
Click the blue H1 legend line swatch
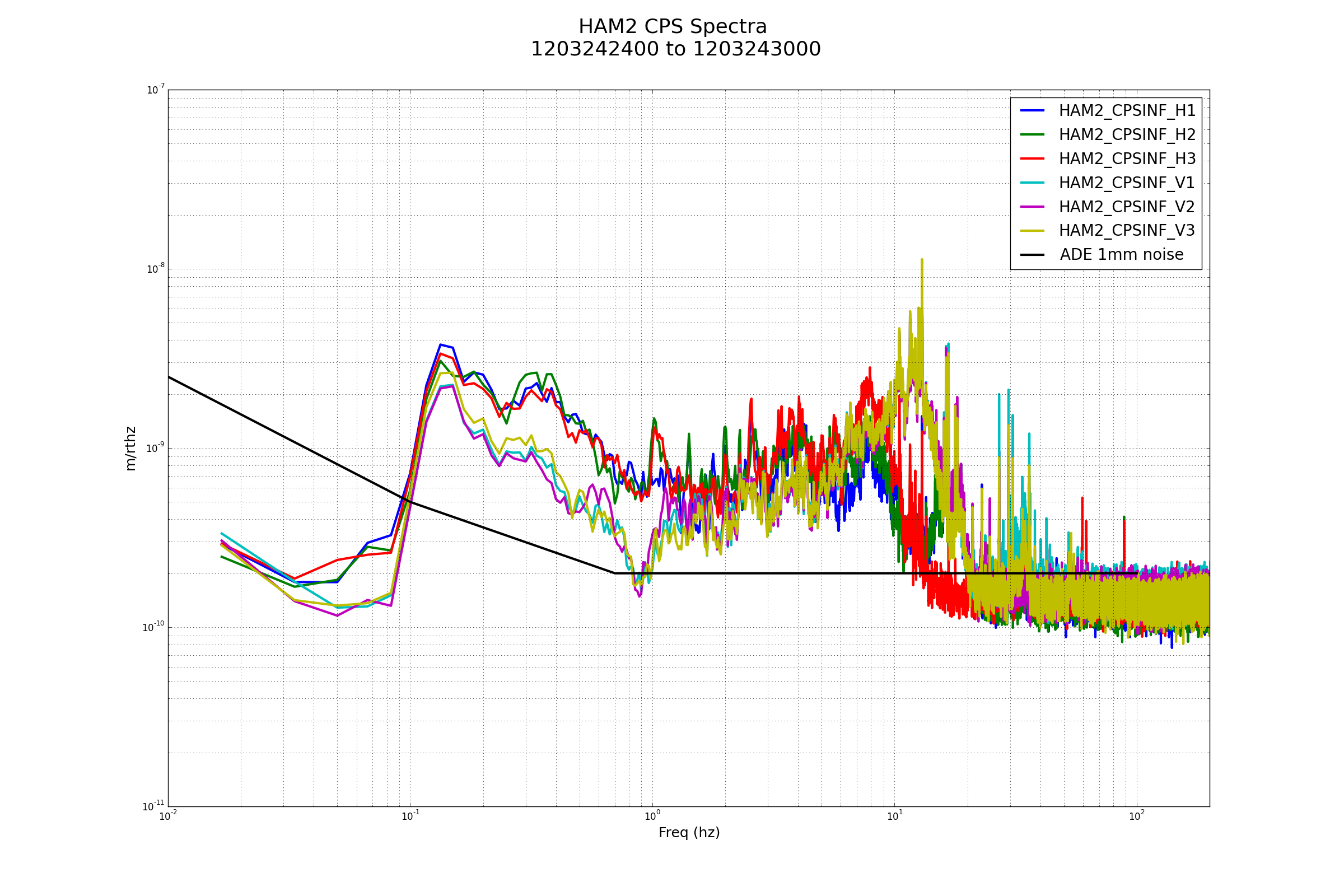point(1032,110)
